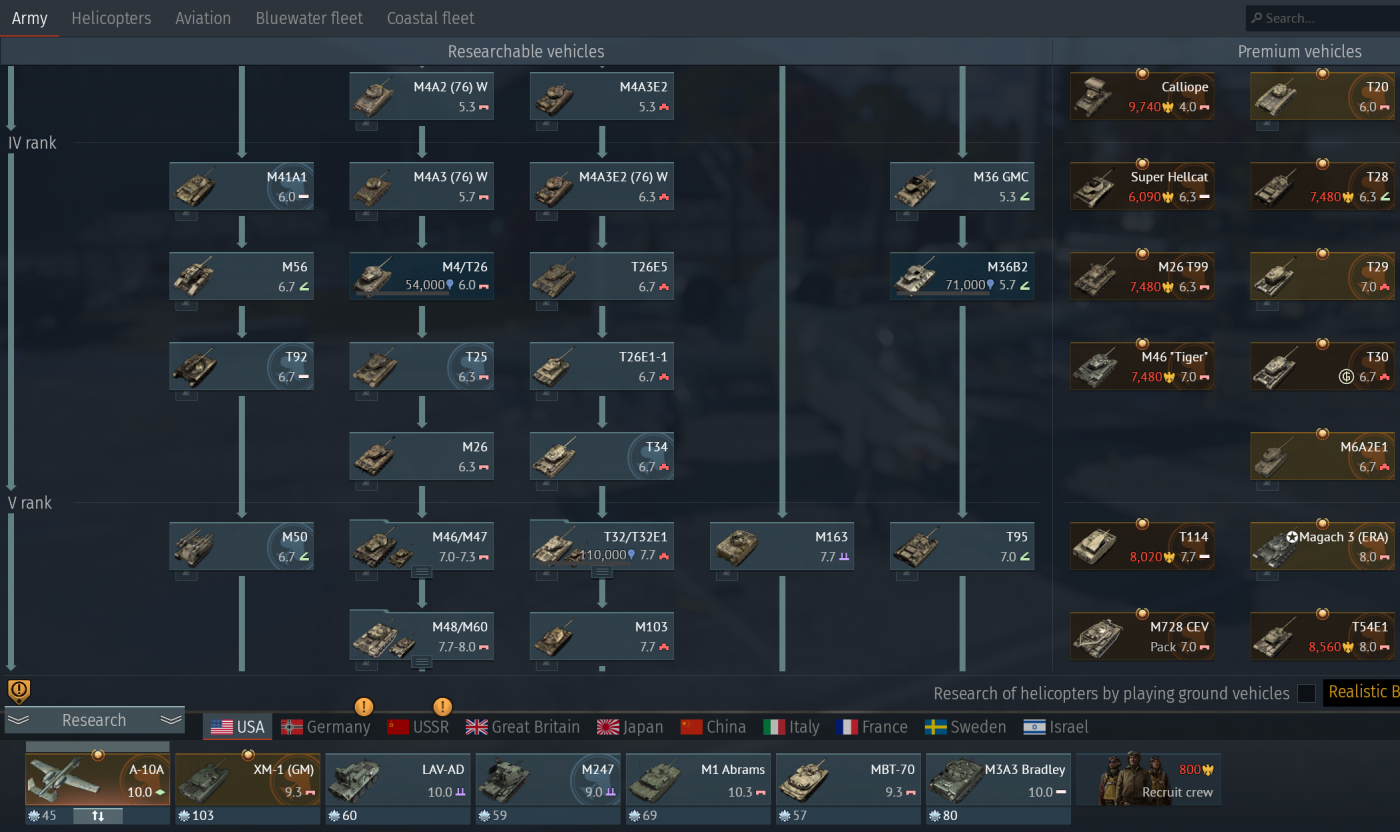Select the premium T114 vehicle

pyautogui.click(x=1142, y=546)
